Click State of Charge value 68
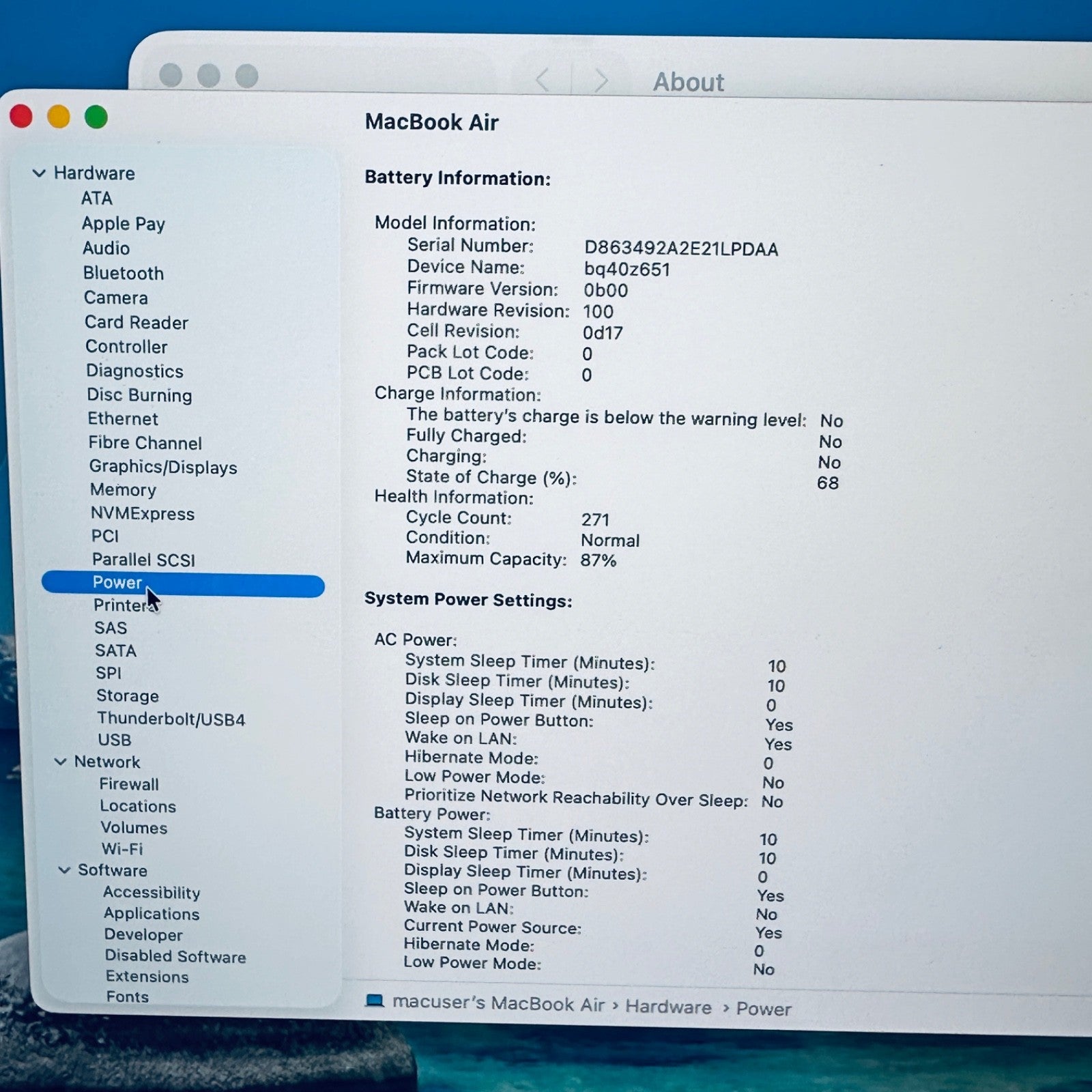1092x1092 pixels. (828, 483)
